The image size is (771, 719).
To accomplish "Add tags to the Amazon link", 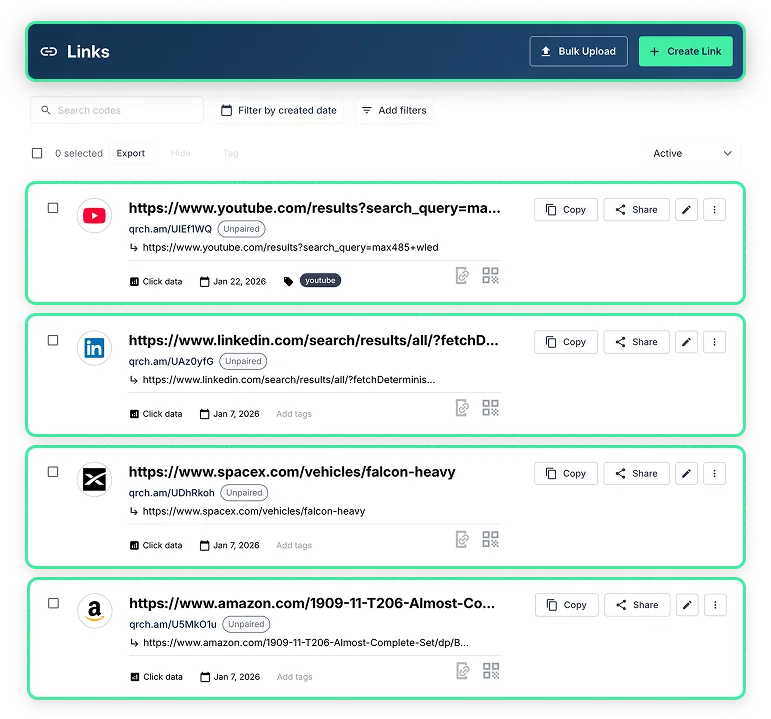I will tap(295, 677).
